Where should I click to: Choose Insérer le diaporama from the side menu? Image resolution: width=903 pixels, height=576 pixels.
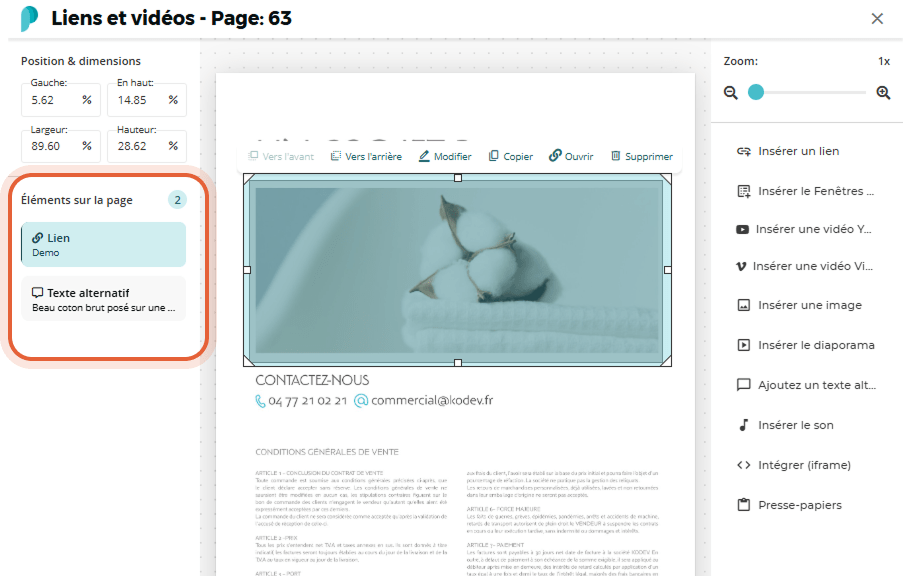806,345
